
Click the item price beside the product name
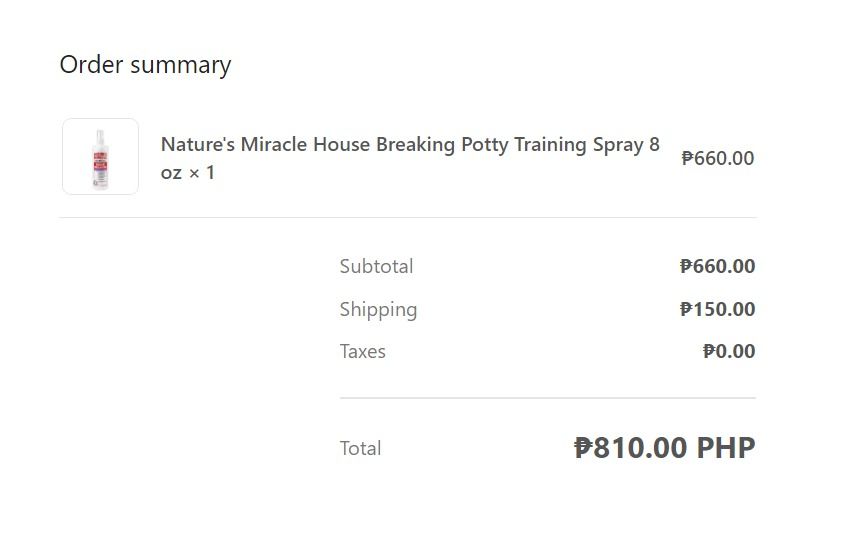717,158
